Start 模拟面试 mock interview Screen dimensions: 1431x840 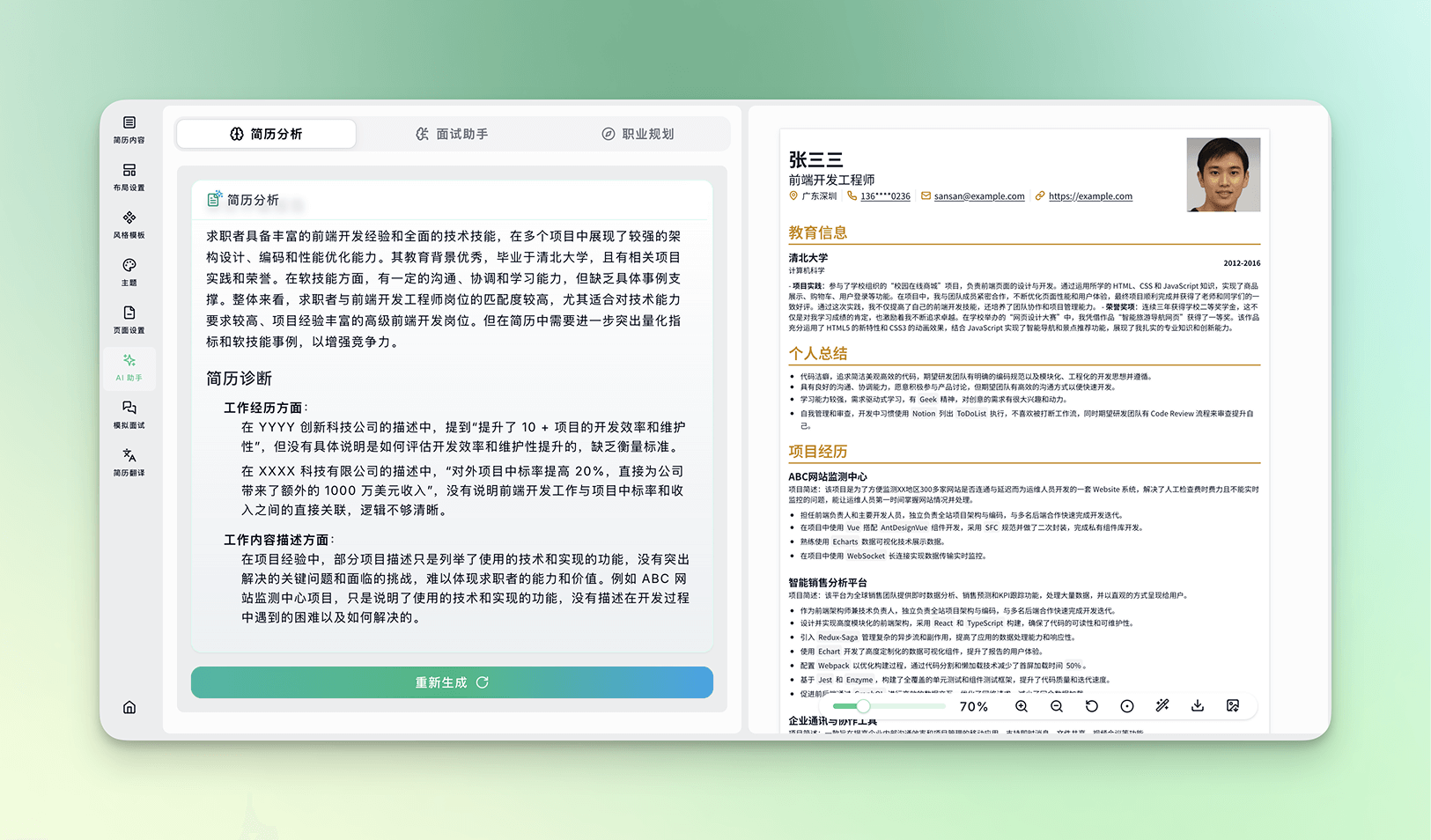[129, 415]
